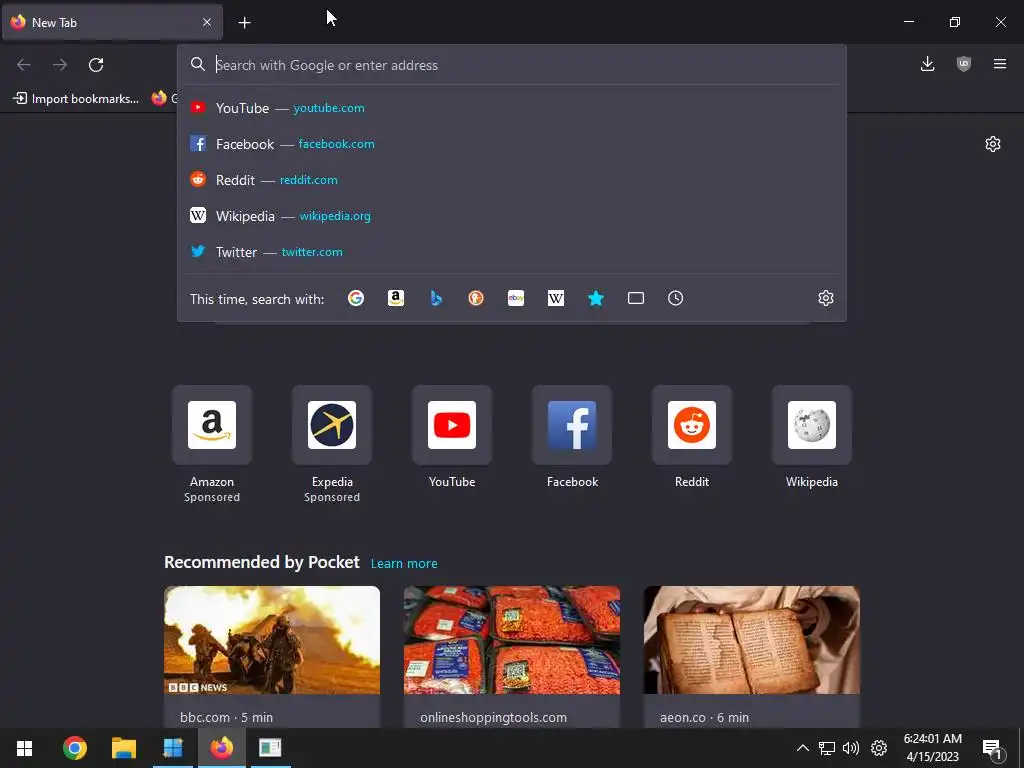Search this time with Wikipedia icon
The height and width of the screenshot is (768, 1024).
pyautogui.click(x=556, y=298)
